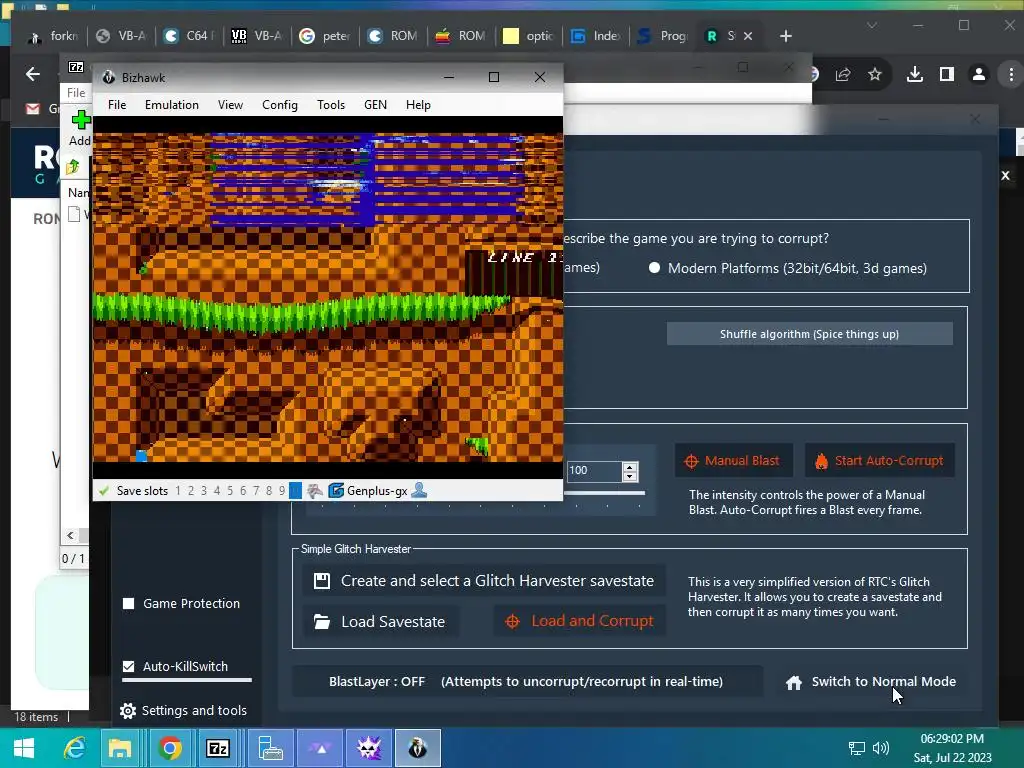Viewport: 1024px width, 768px height.
Task: Open a new Chrome tab with plus
Action: pos(786,36)
